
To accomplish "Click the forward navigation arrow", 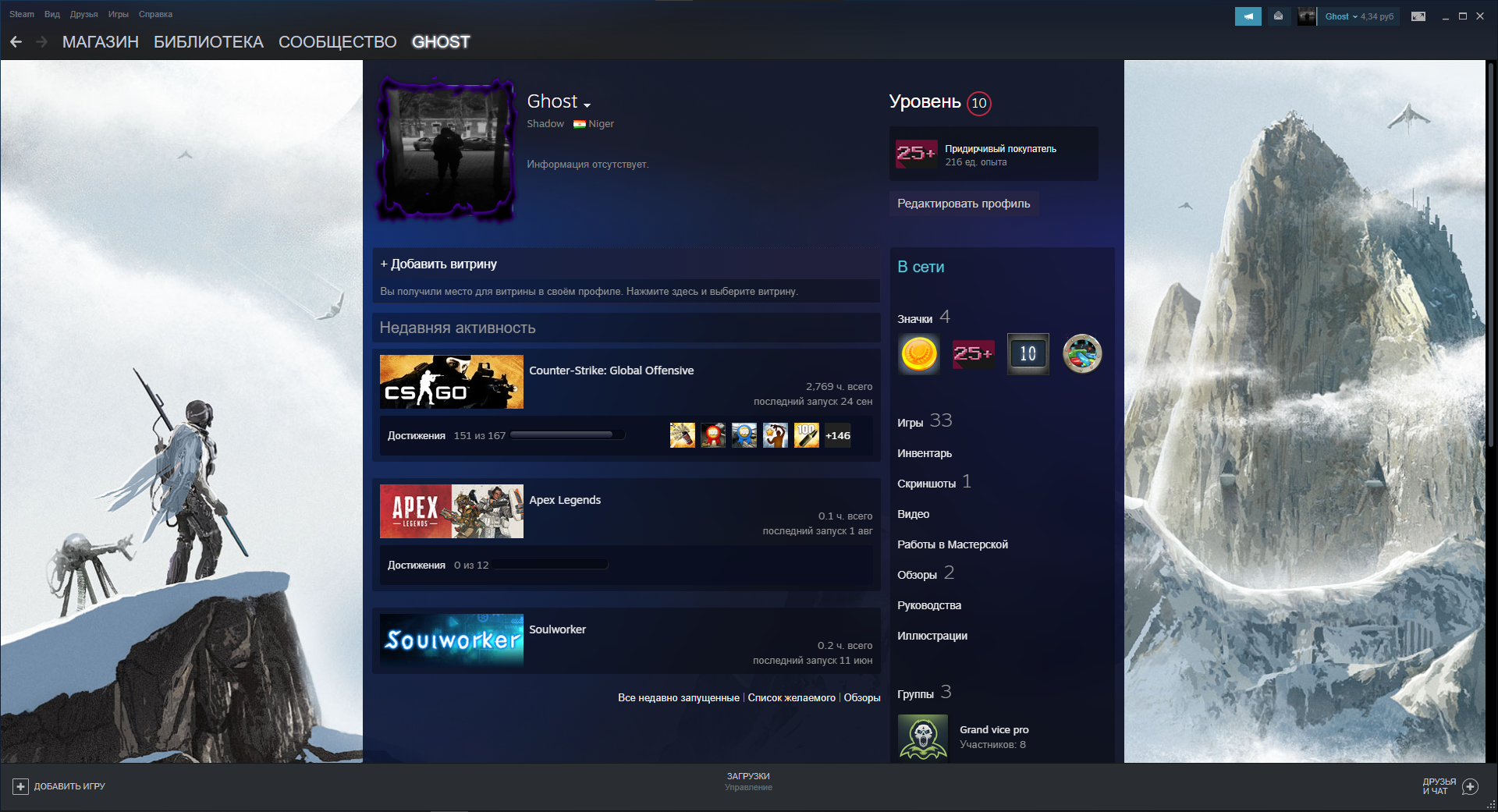I will click(x=42, y=42).
